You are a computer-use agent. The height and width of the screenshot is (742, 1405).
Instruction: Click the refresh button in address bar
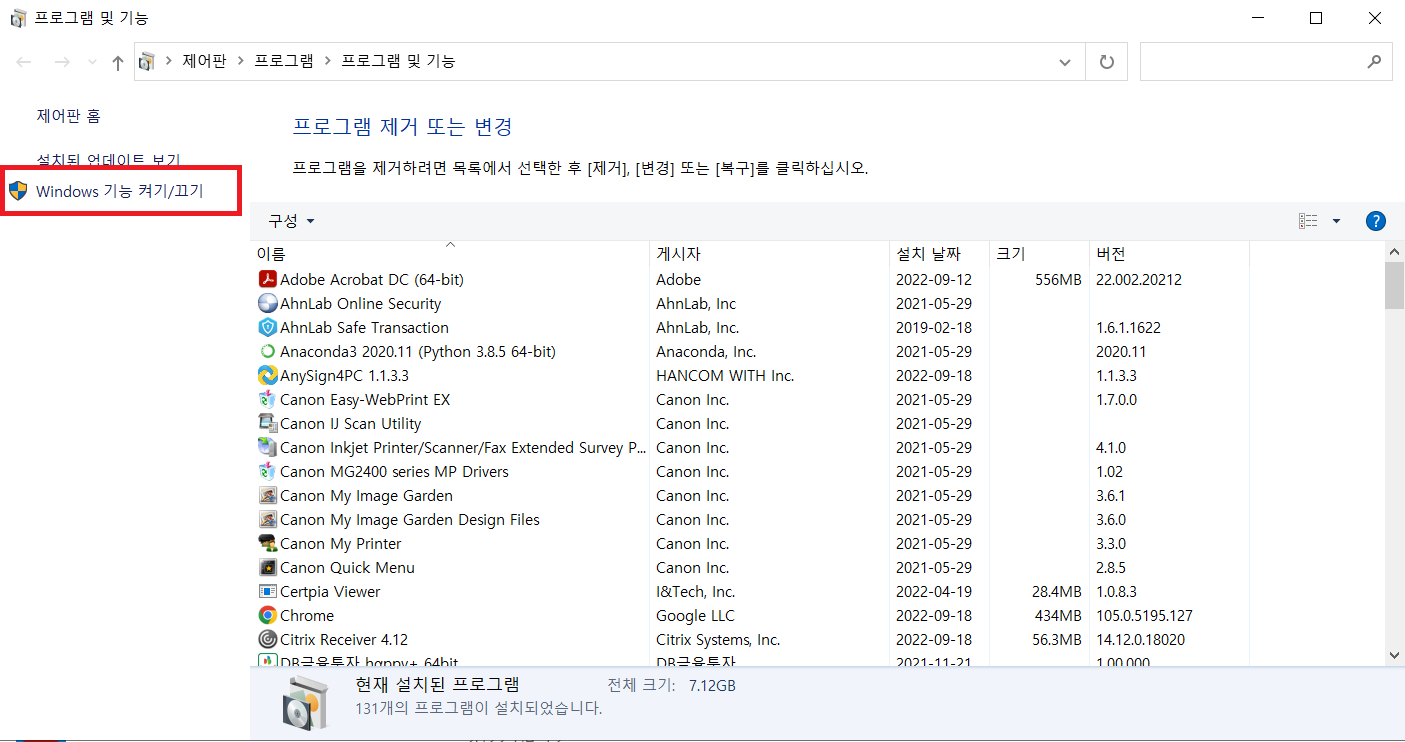(x=1106, y=62)
